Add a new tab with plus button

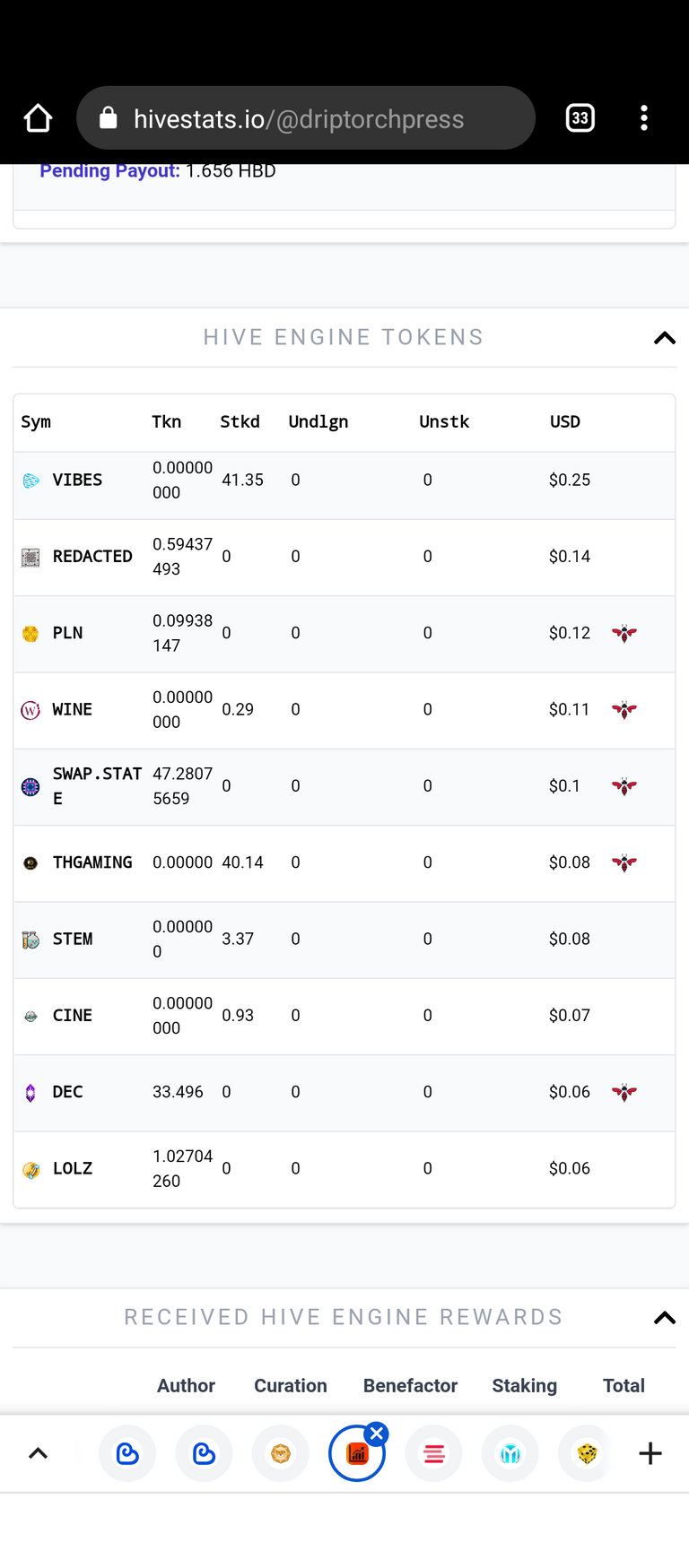650,1453
